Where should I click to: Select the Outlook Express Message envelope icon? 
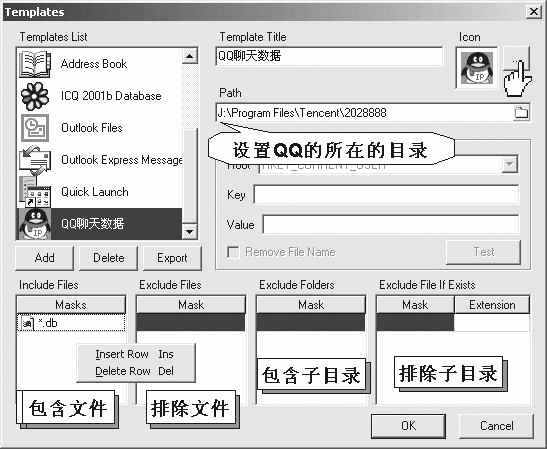point(35,160)
